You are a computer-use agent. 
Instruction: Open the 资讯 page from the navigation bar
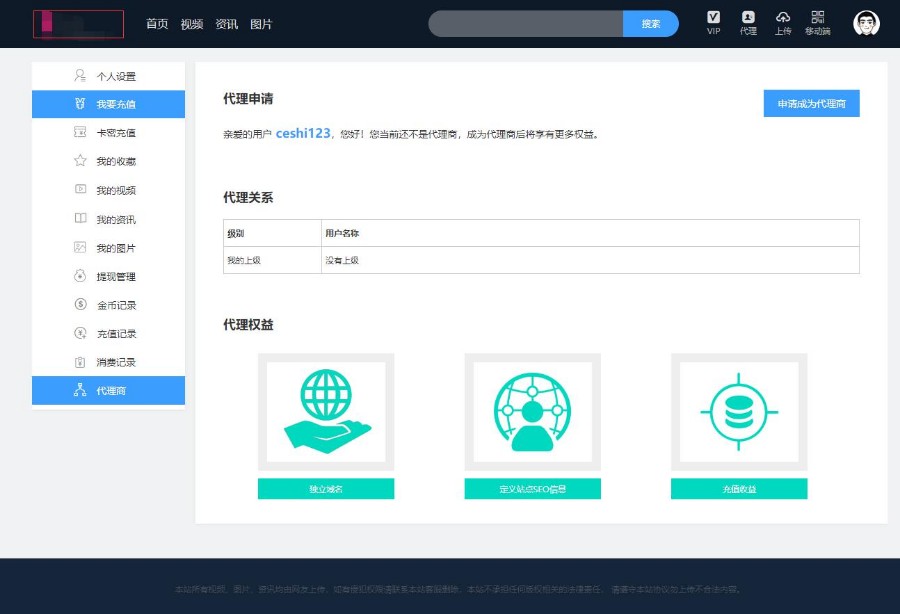(227, 24)
